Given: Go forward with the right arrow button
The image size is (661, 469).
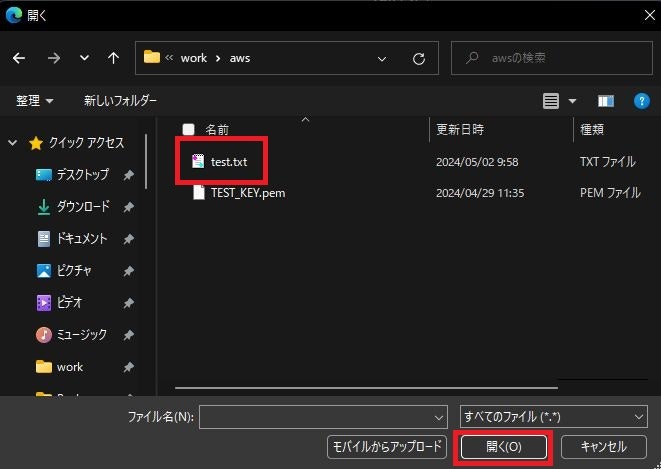Looking at the screenshot, I should tap(54, 58).
